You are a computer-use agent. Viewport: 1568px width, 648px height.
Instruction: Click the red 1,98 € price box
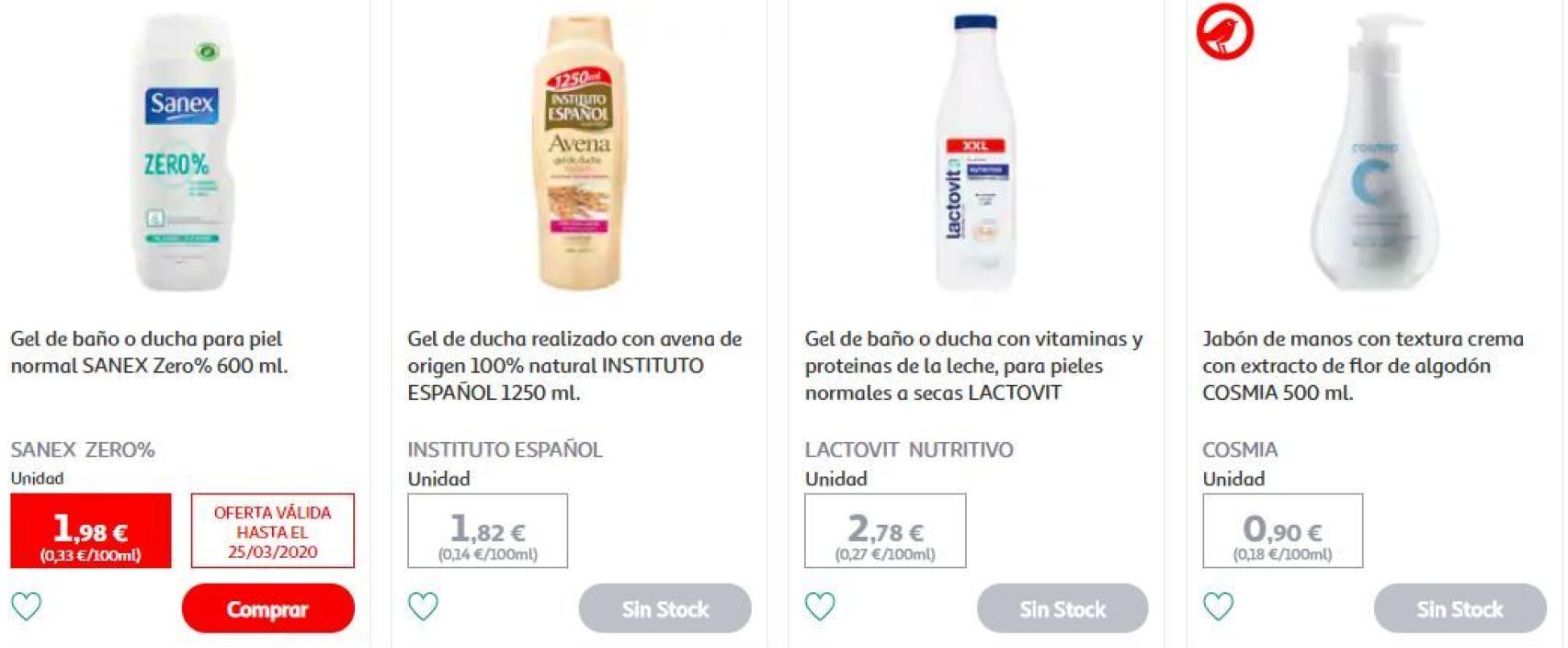(91, 531)
